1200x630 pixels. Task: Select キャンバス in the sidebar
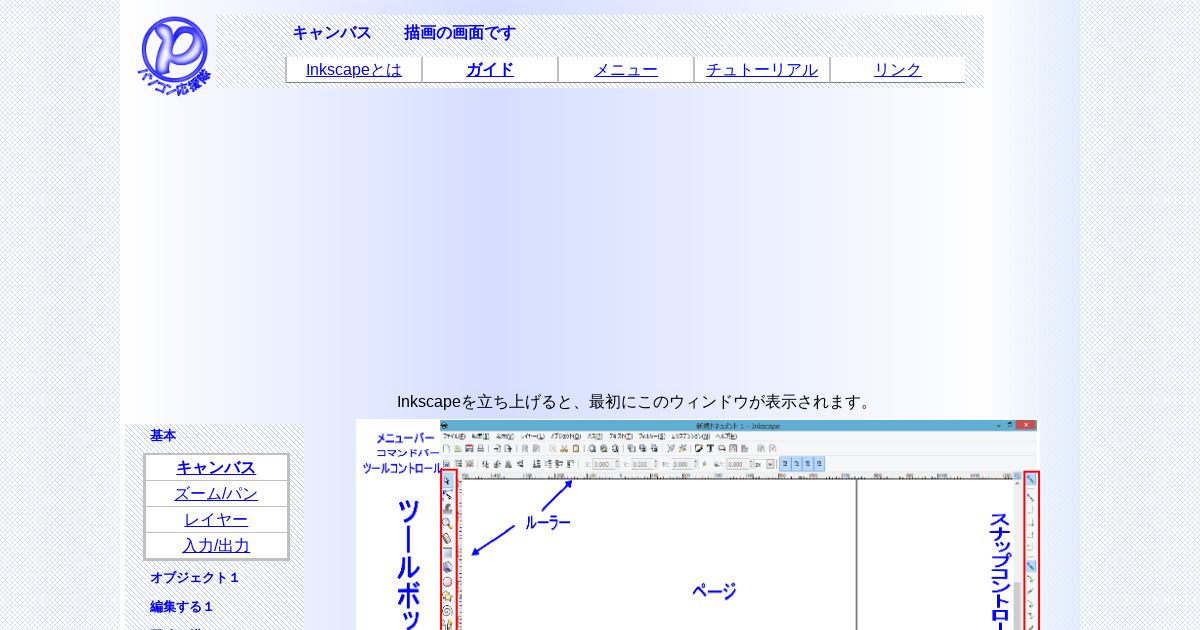point(216,468)
